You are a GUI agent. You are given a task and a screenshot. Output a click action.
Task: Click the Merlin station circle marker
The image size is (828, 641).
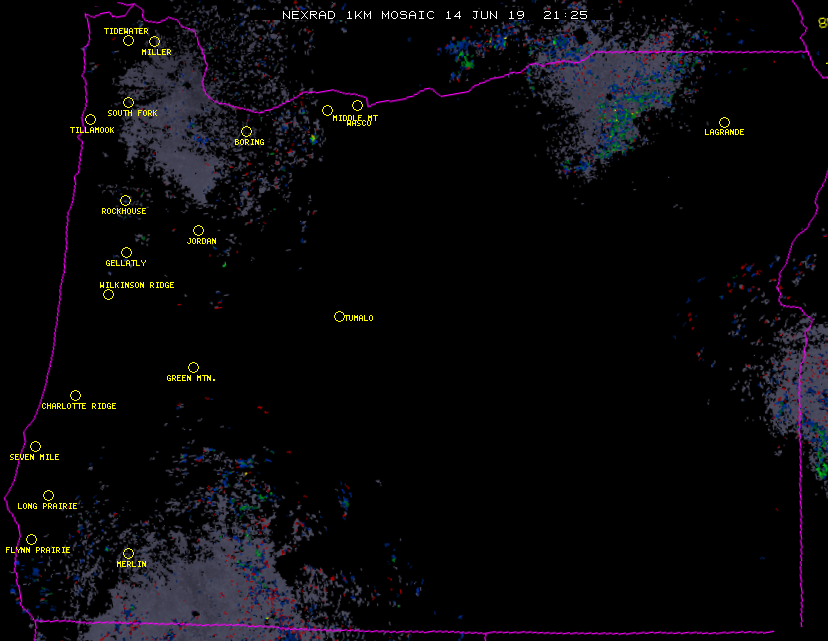(128, 553)
